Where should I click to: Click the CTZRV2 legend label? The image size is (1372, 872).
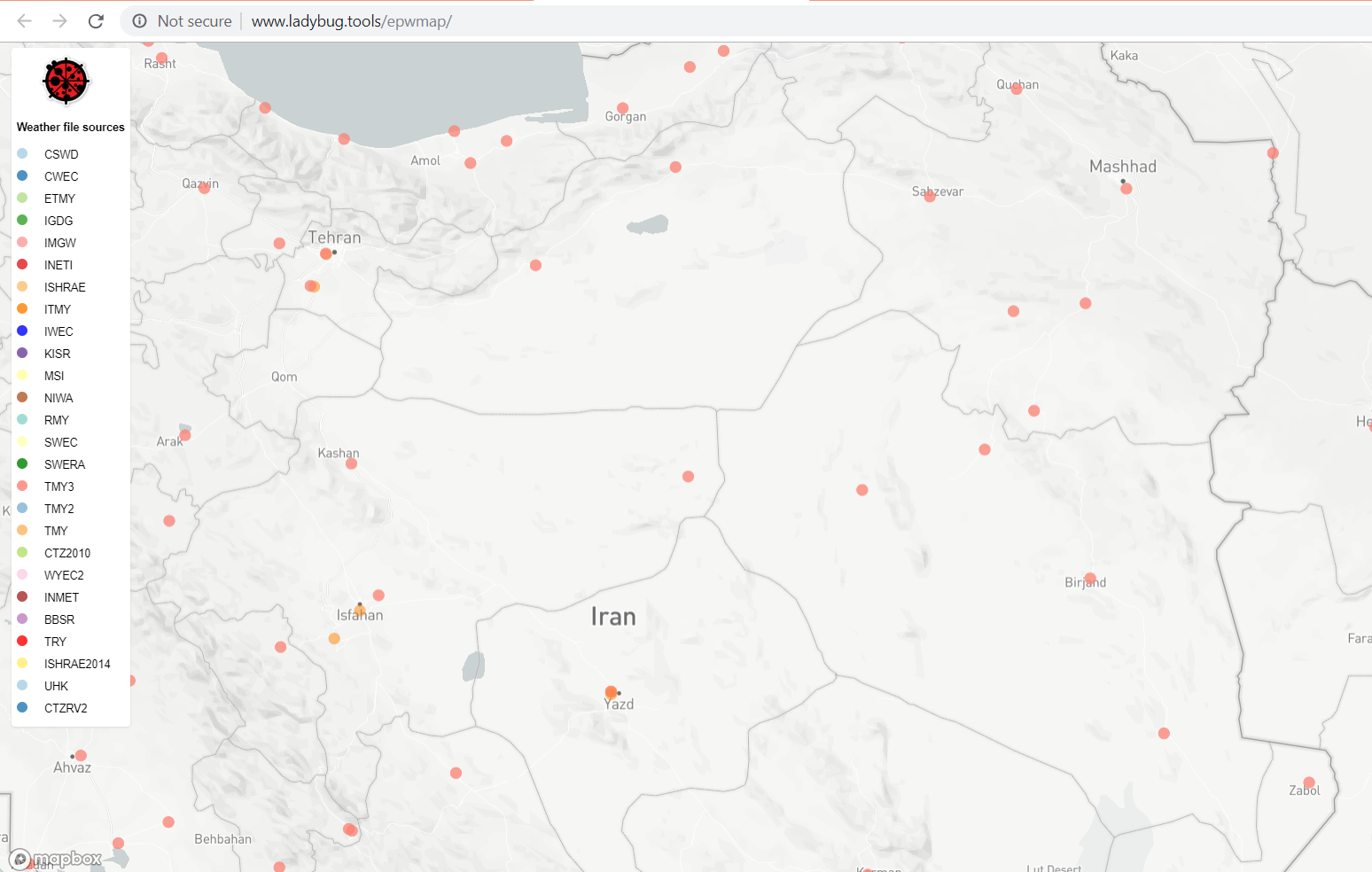[66, 708]
